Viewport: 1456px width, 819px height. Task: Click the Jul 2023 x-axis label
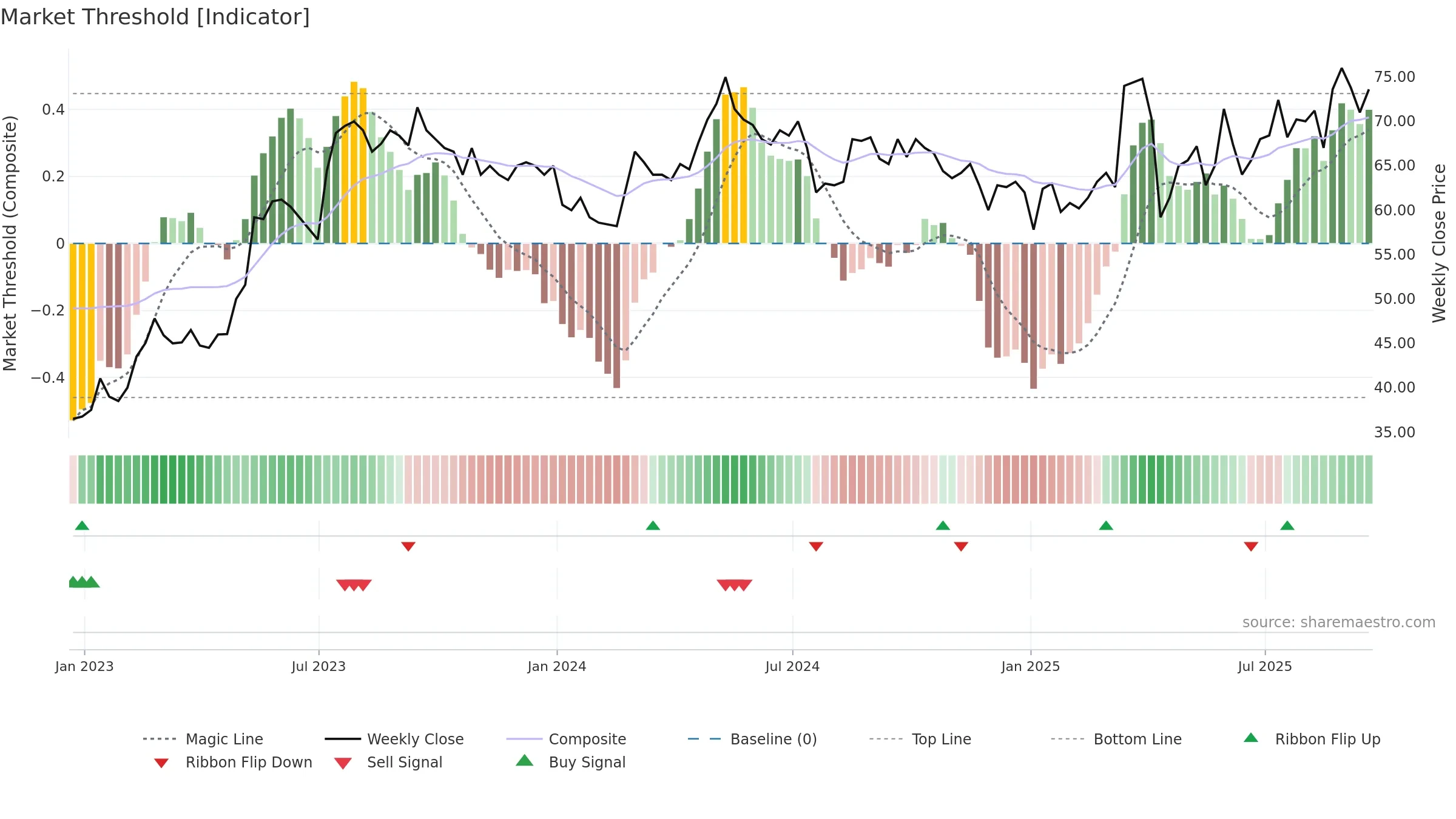tap(318, 666)
